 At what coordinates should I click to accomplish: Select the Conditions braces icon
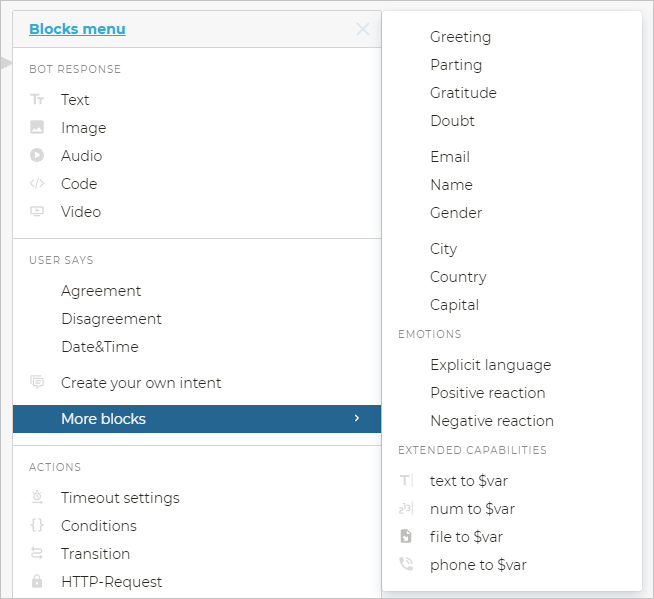tap(37, 526)
